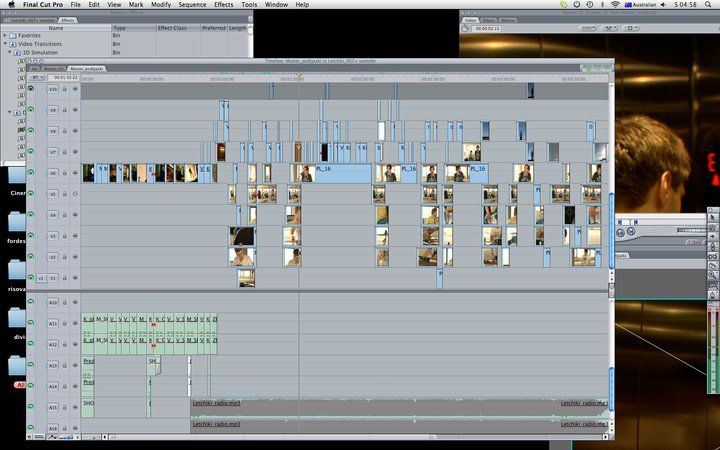
Task: Lock video track V4
Action: click(65, 215)
